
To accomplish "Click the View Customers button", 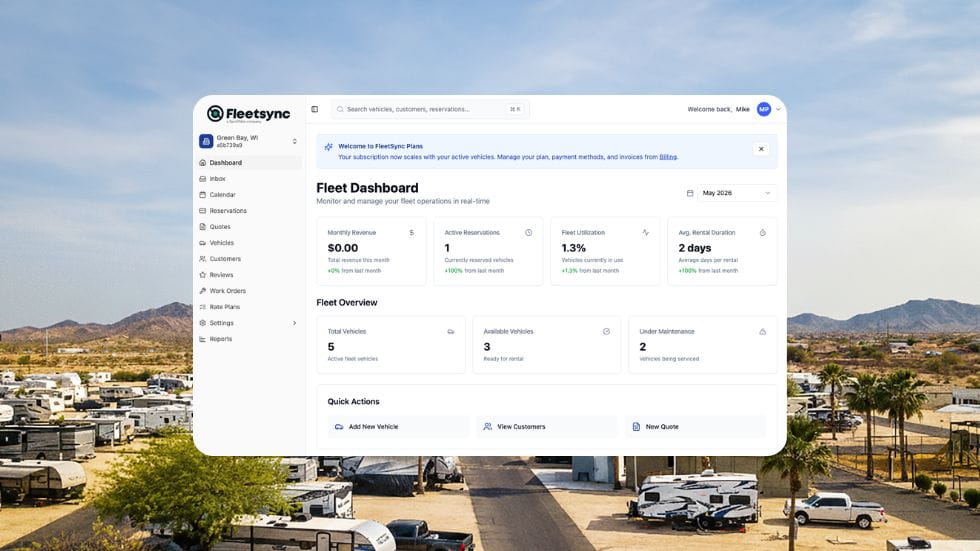I will pos(546,427).
